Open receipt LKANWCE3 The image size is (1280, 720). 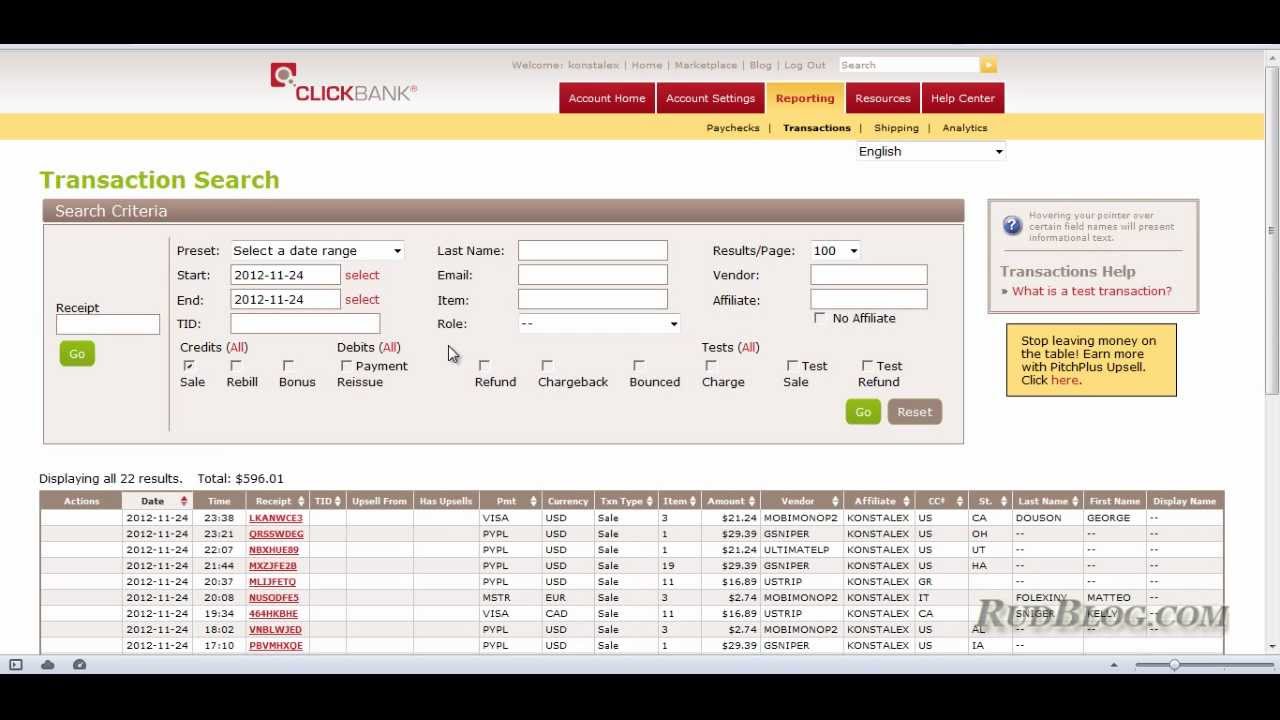click(x=276, y=518)
